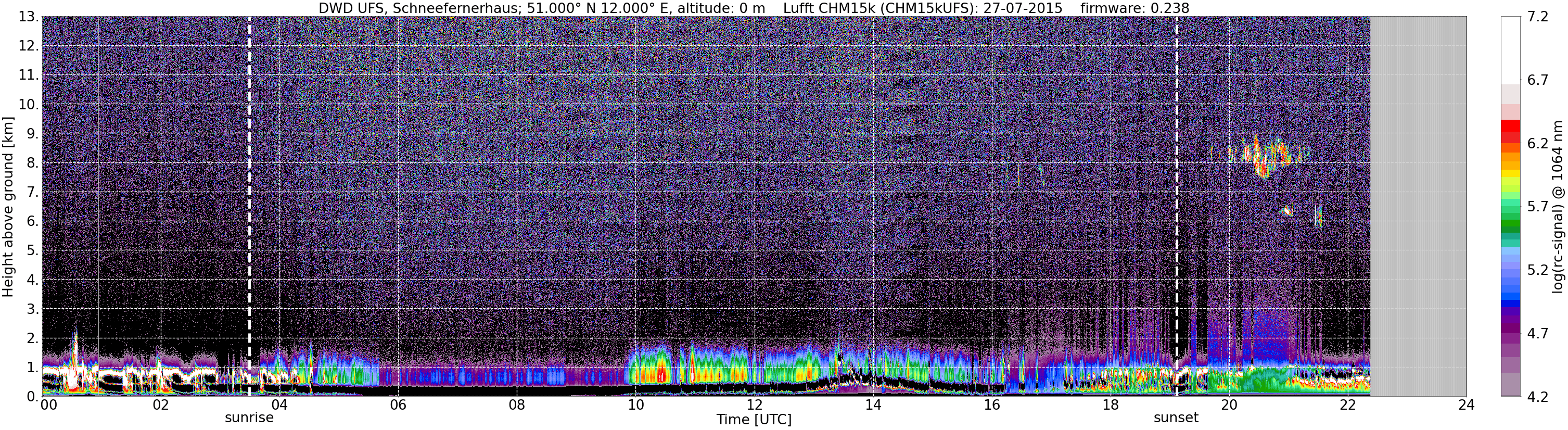This screenshot has height=430, width=1568.
Task: Click the small cloud echo near 6 km at 21 UTC
Action: pyautogui.click(x=1287, y=211)
